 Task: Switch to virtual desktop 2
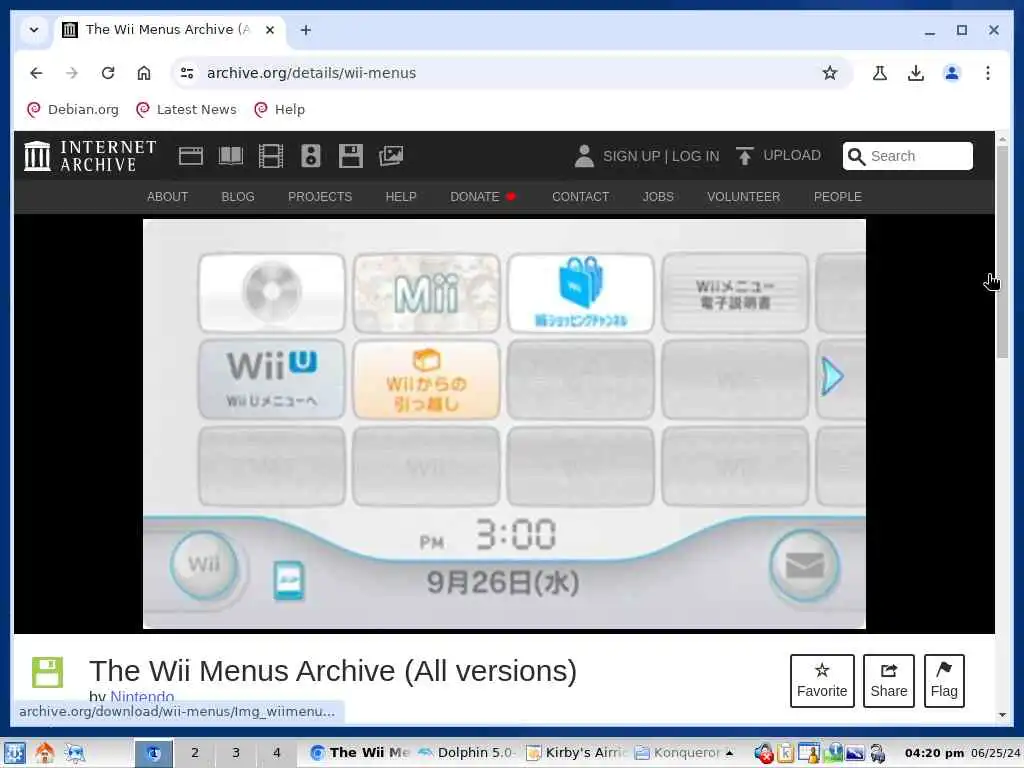coord(195,753)
